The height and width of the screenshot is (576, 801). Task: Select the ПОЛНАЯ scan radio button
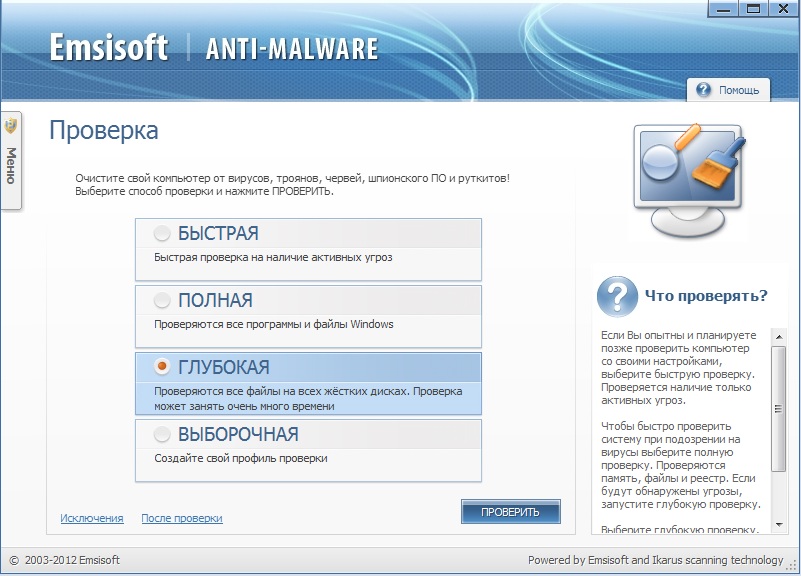[162, 300]
